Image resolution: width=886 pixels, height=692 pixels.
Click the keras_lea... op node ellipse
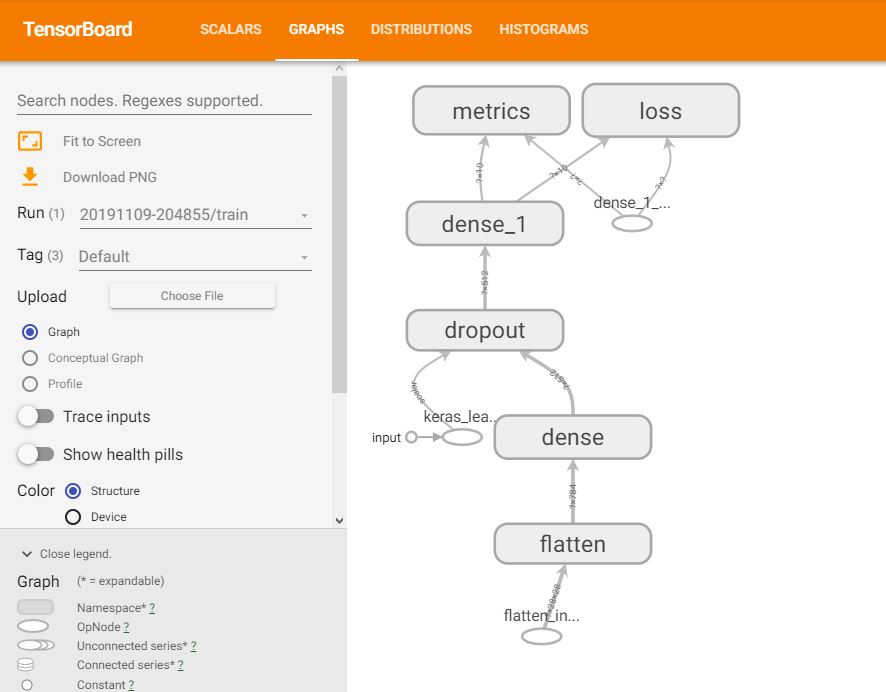pos(462,437)
